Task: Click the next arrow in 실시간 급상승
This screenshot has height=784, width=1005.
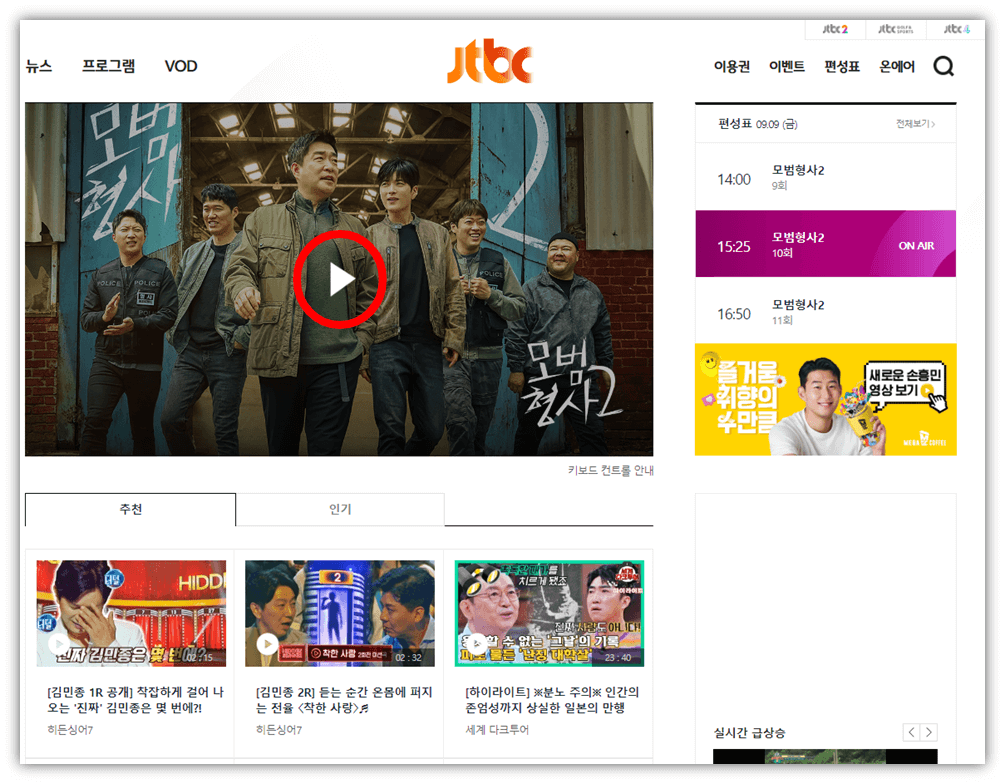Action: 928,731
